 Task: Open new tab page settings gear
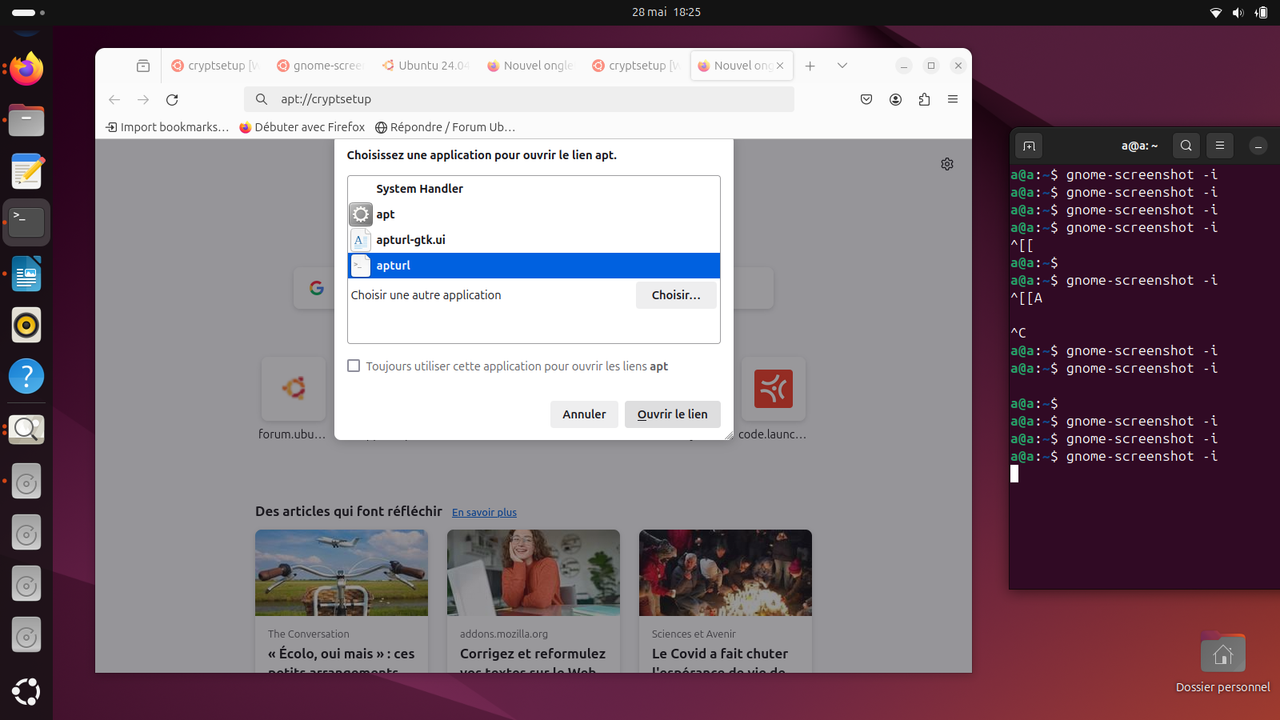[x=947, y=164]
